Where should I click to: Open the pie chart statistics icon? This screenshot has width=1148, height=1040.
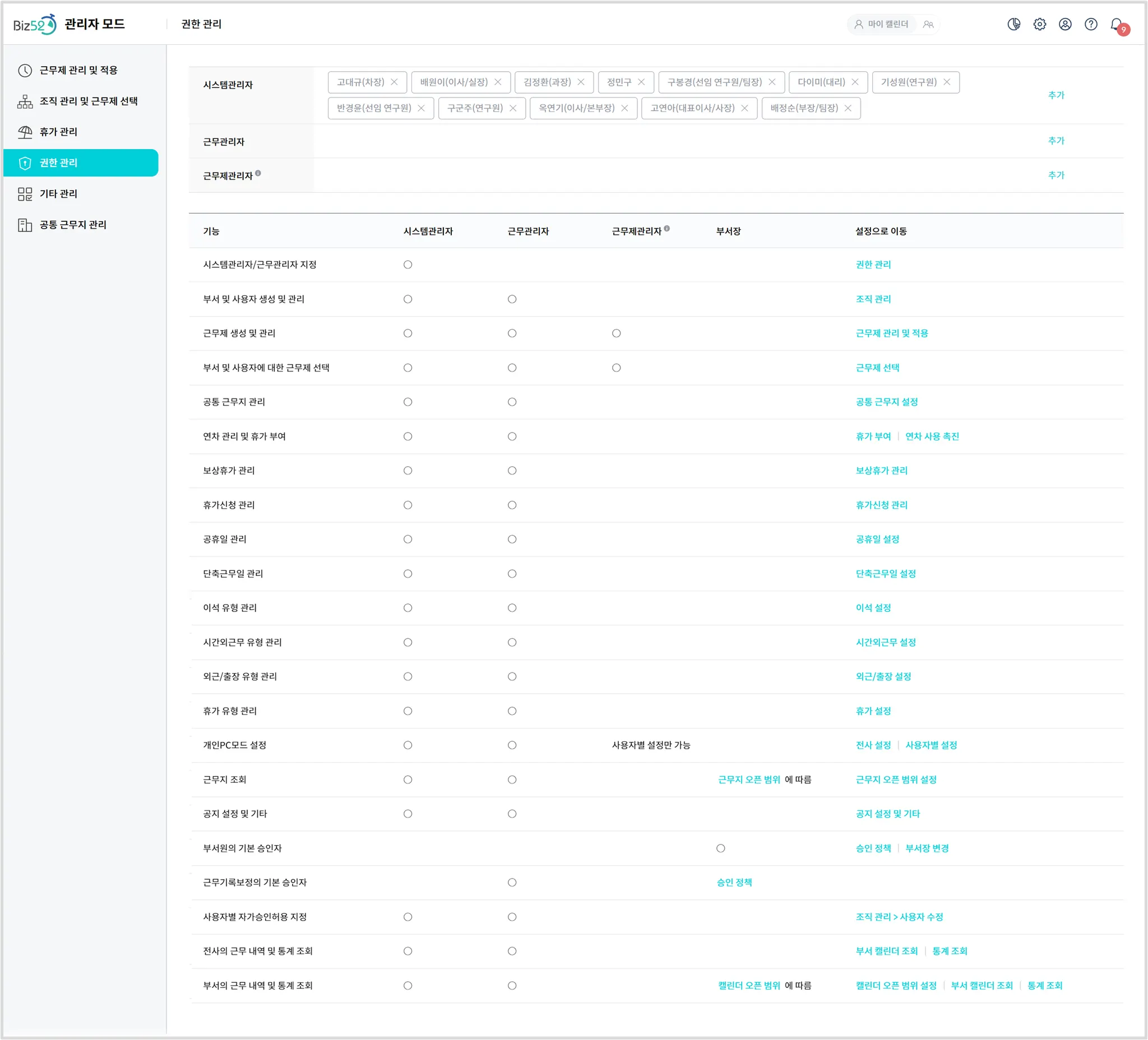pos(1013,24)
